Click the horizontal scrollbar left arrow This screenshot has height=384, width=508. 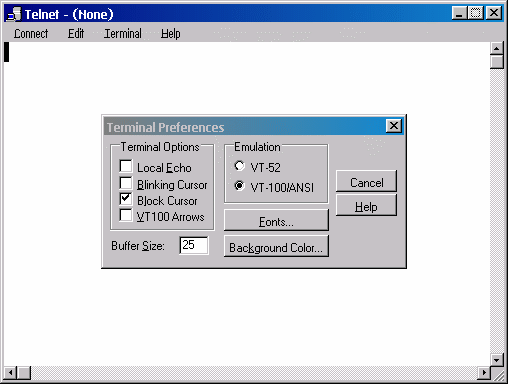10,372
